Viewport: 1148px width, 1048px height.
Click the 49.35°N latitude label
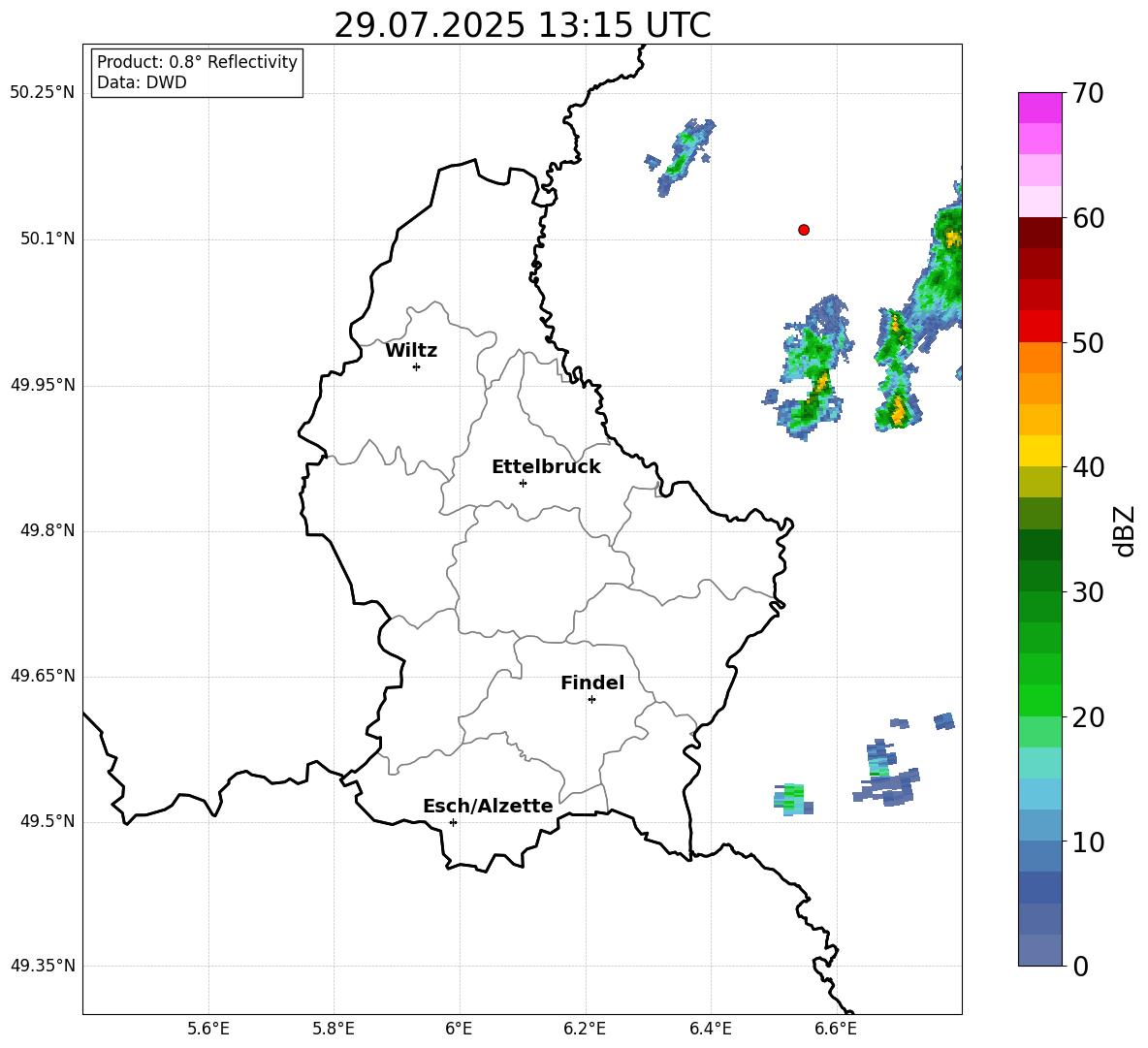43,966
